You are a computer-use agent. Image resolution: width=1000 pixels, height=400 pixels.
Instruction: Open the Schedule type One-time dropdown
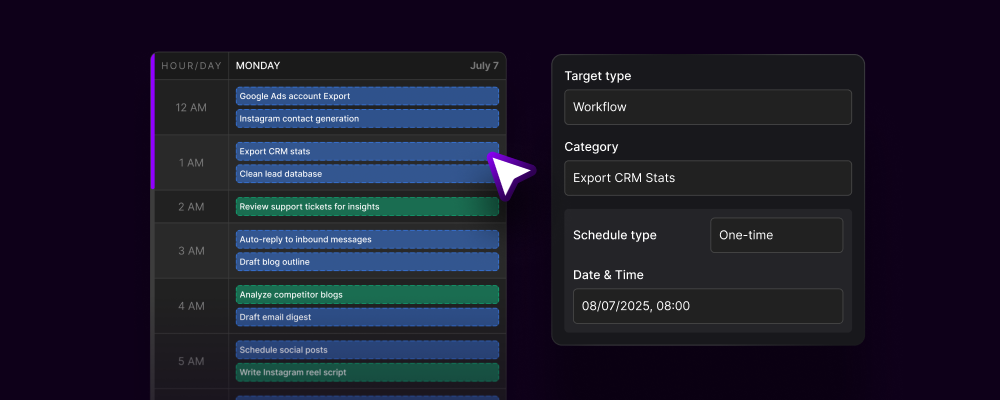(777, 235)
